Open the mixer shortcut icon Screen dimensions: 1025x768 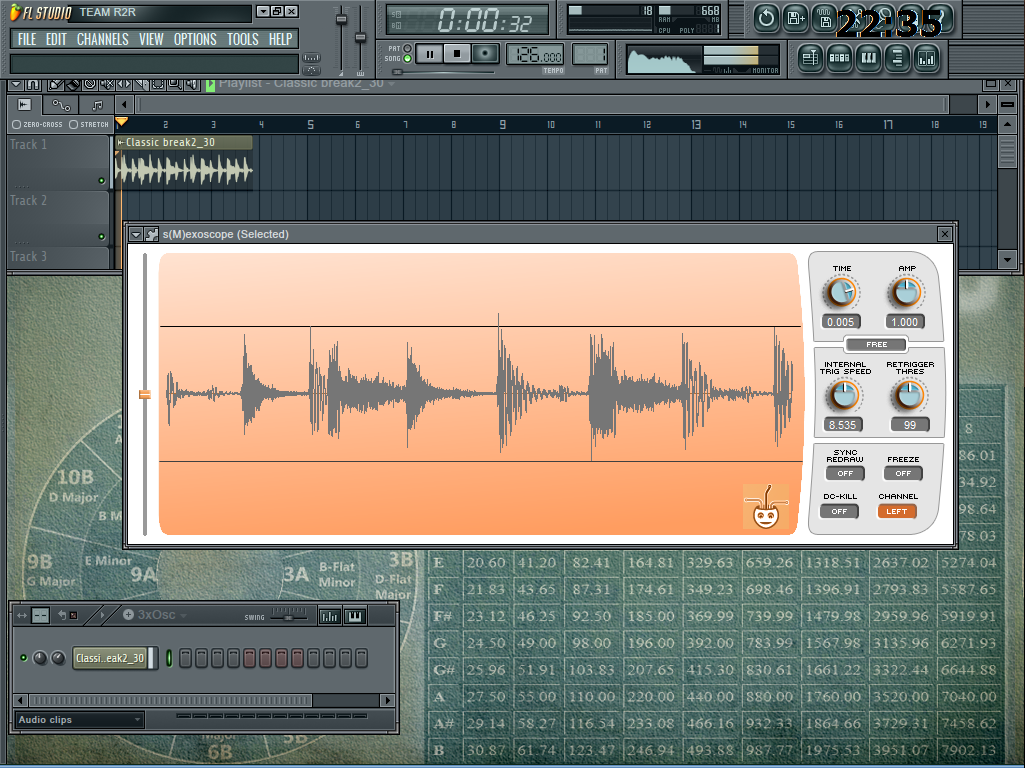click(x=927, y=58)
